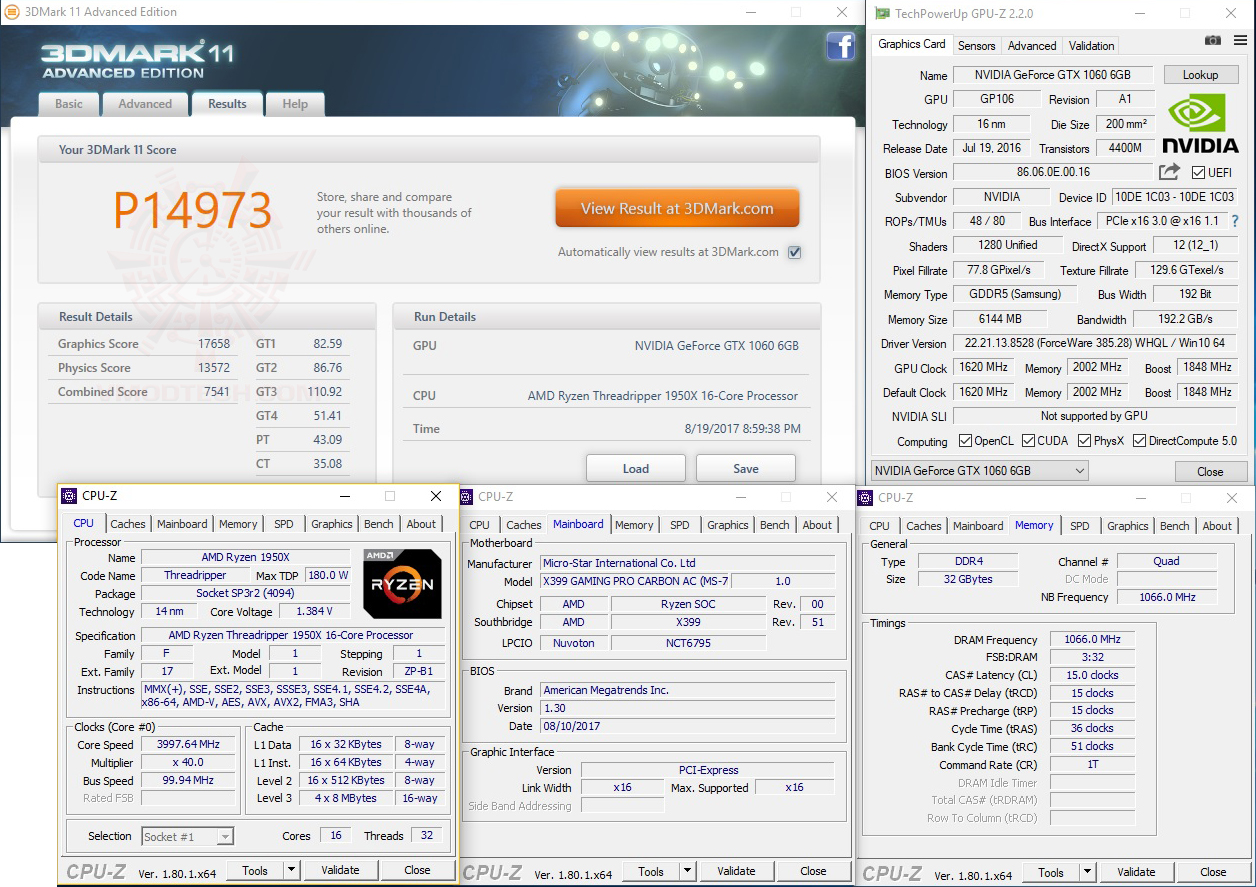Click the Lookup button in GPU-Z
This screenshot has height=887, width=1256.
point(1200,74)
